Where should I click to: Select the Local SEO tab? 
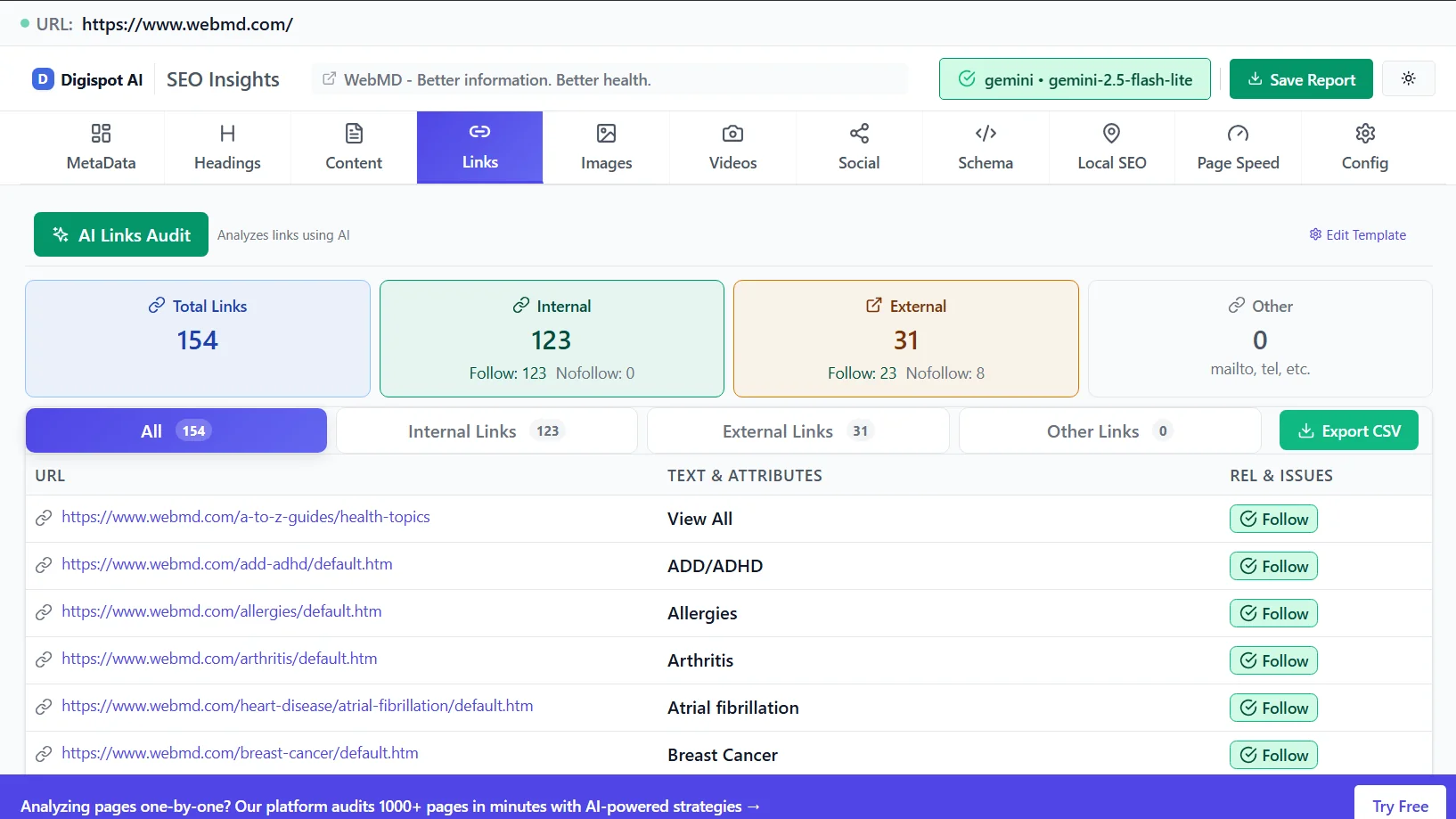pos(1112,148)
